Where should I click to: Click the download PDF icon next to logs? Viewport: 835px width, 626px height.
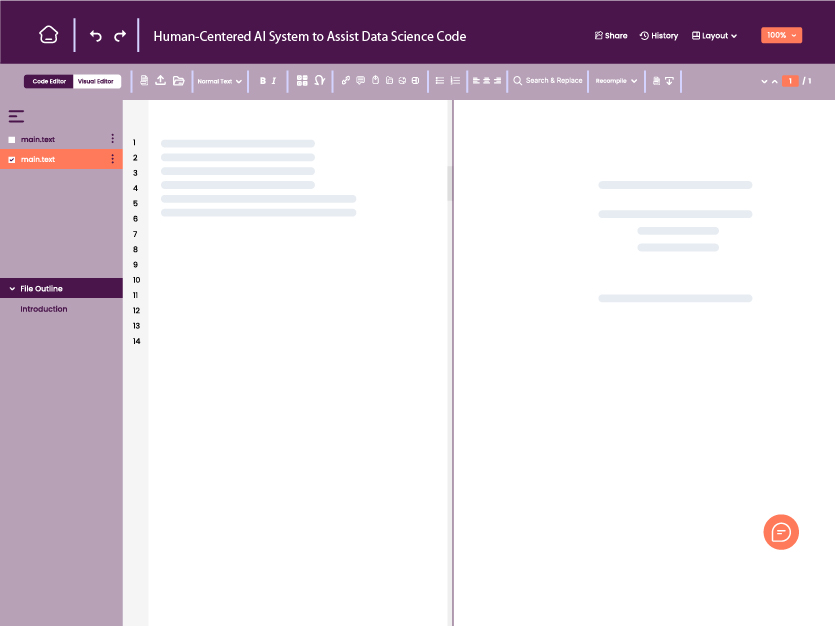tap(669, 81)
